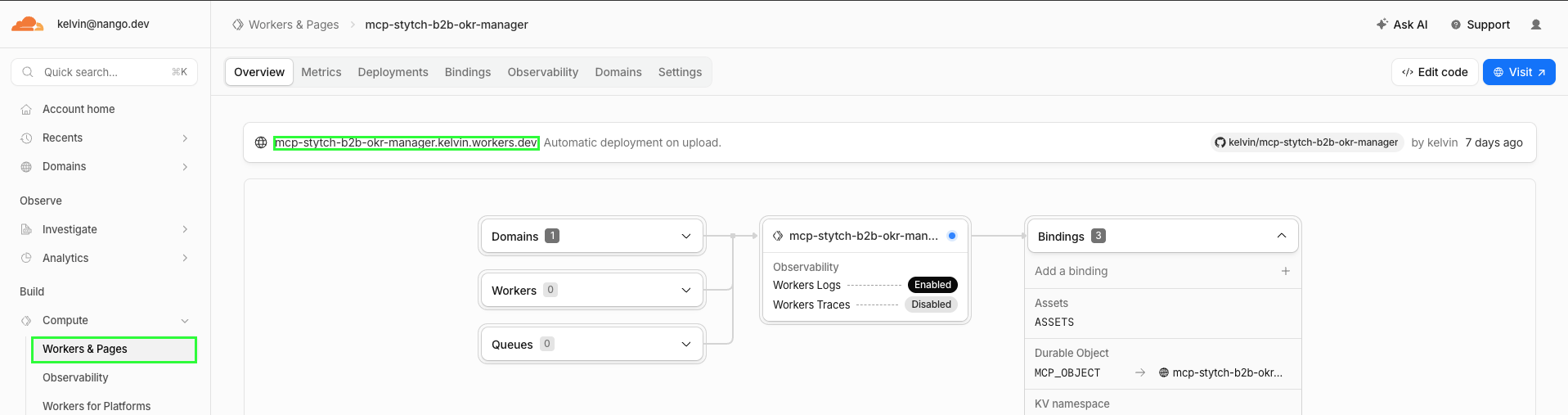The height and width of the screenshot is (415, 1568).
Task: Open the Bindings tab
Action: point(468,72)
